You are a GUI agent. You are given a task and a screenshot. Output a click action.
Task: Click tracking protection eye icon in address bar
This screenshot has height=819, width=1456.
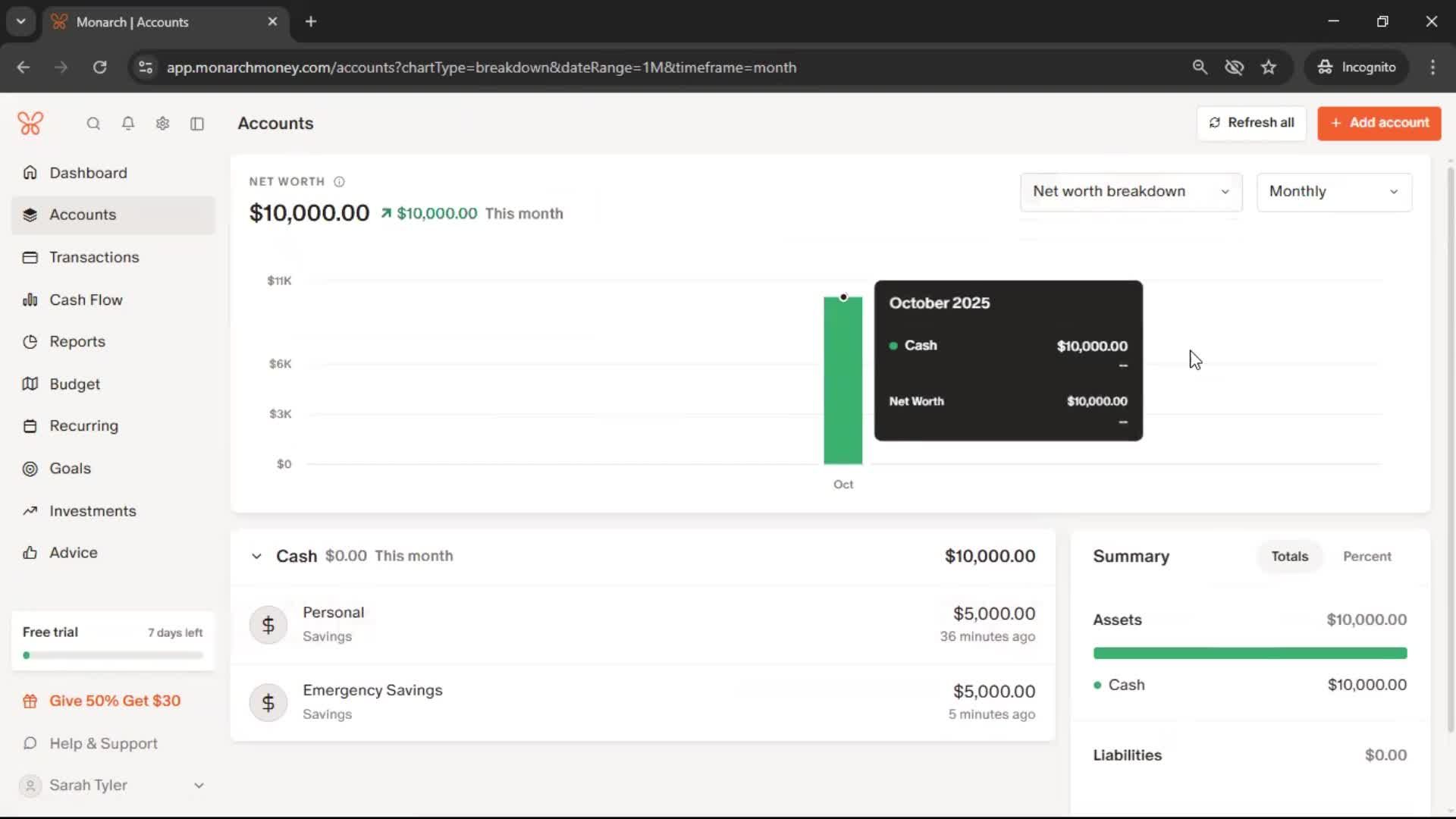tap(1234, 67)
